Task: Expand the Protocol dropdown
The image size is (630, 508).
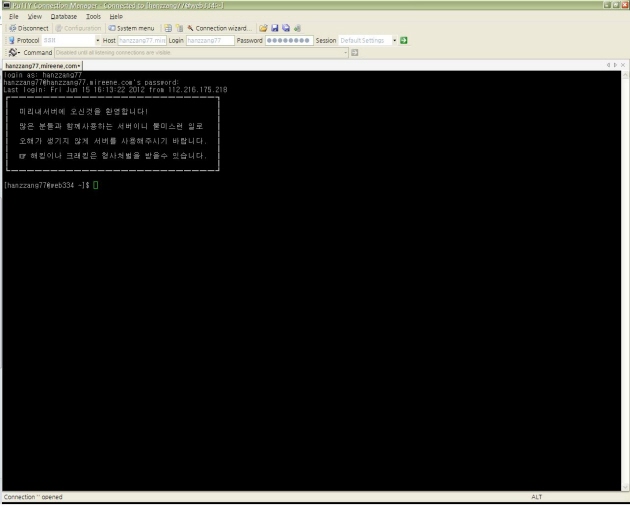Action: coord(97,40)
